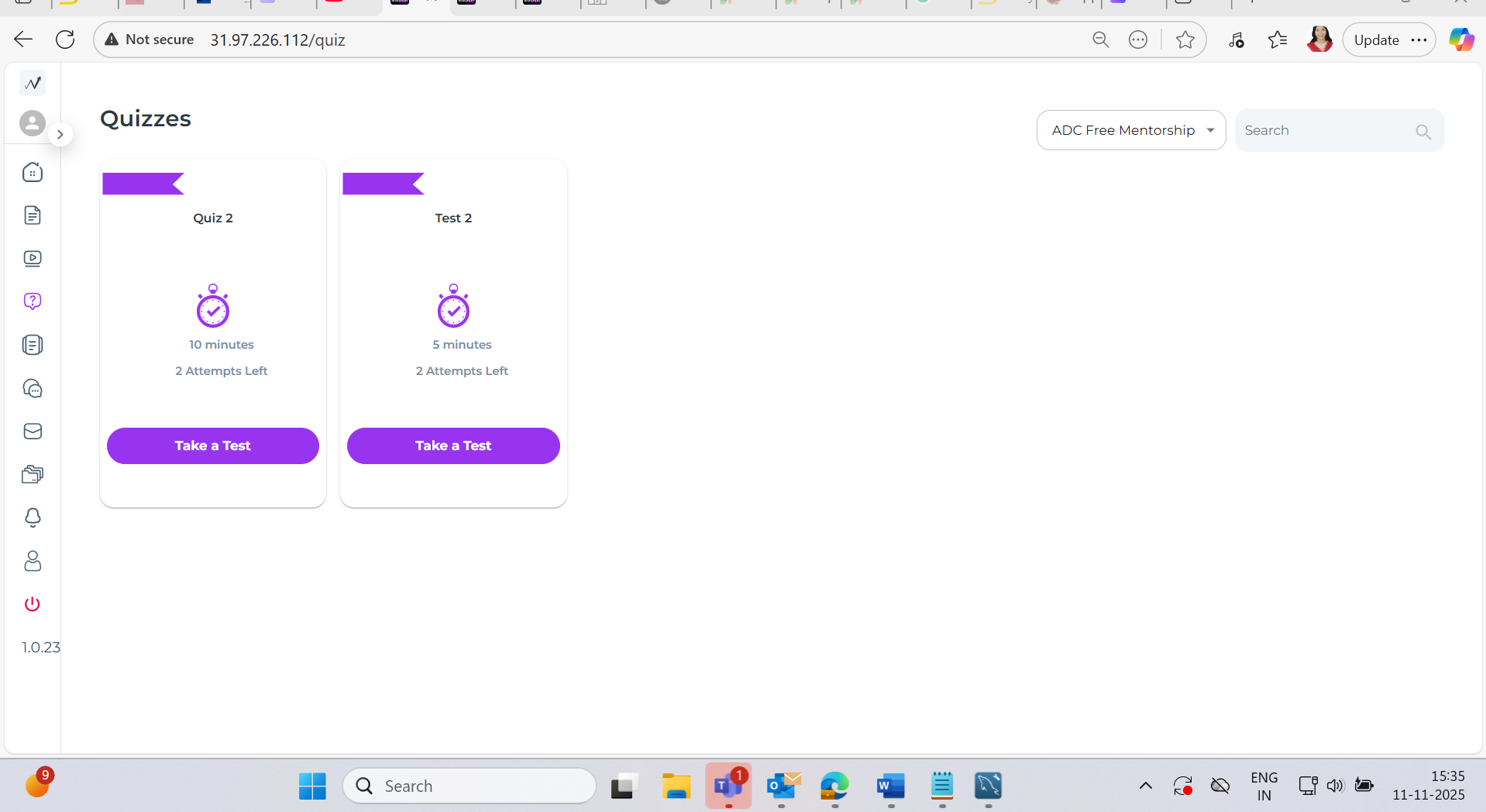Expand the sidebar with the chevron arrow
The height and width of the screenshot is (812, 1486).
click(60, 135)
